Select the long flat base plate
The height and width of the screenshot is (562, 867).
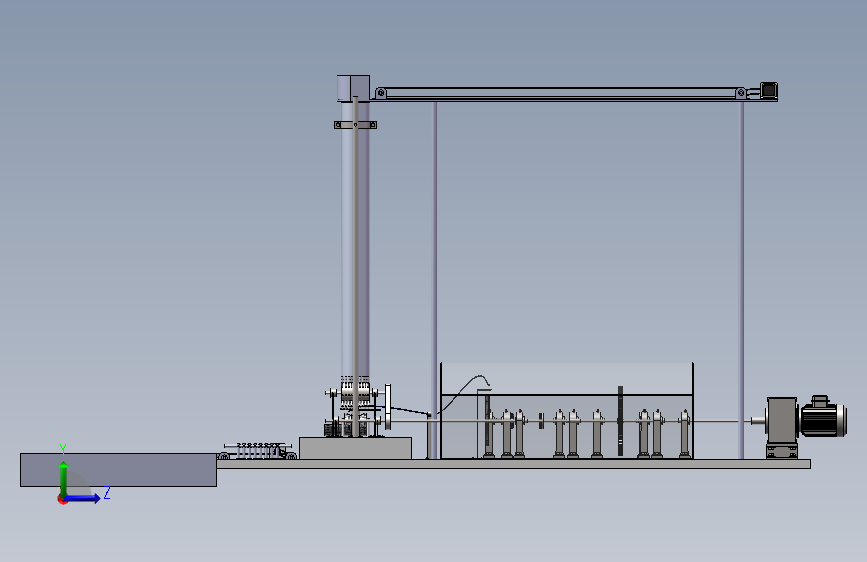(513, 464)
